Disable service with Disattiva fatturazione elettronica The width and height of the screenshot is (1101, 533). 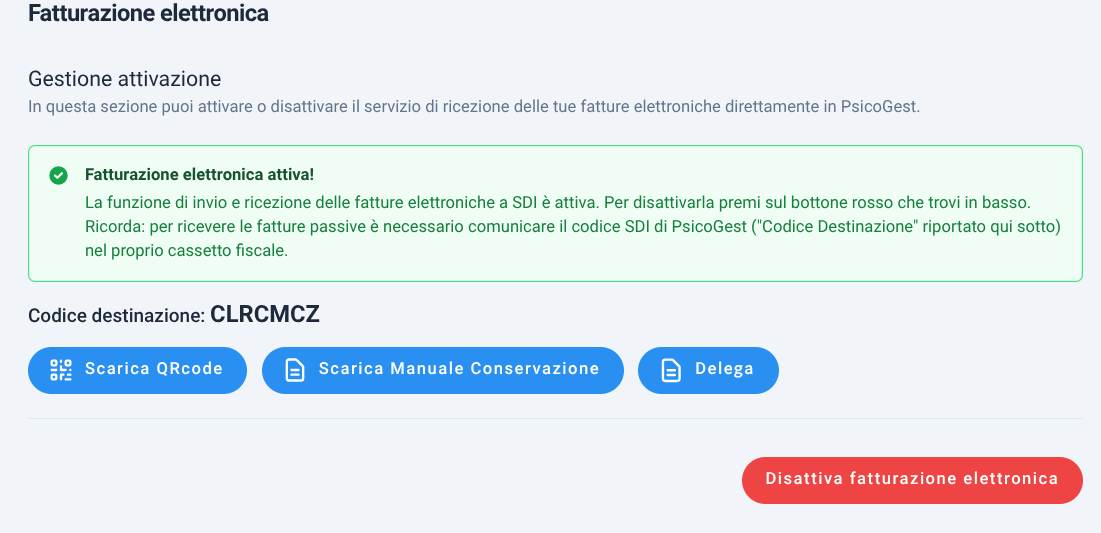912,480
